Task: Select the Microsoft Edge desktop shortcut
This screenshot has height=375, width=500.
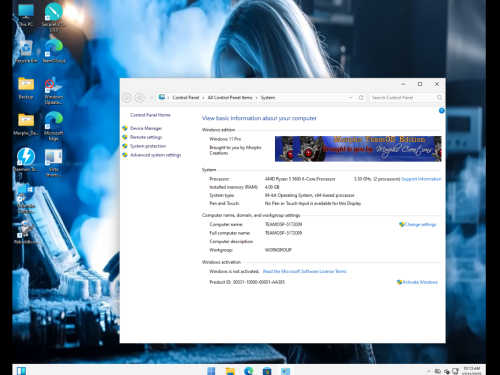Action: click(x=54, y=126)
